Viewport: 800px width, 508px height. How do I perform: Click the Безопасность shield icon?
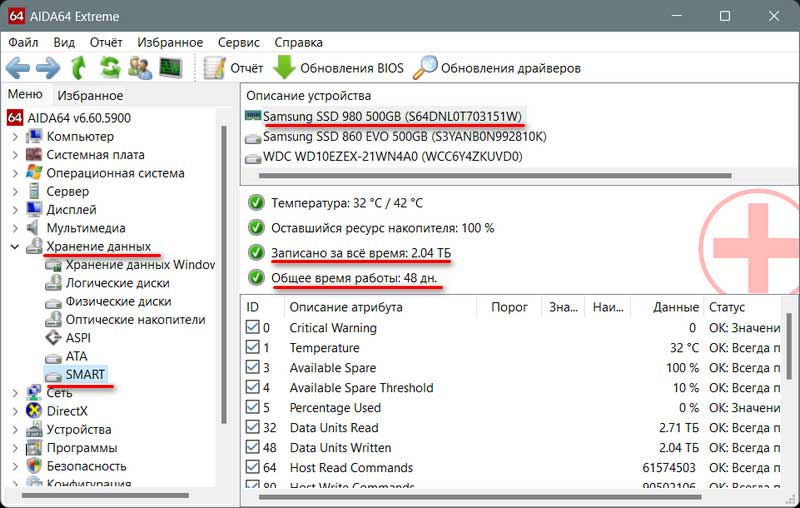(x=34, y=466)
